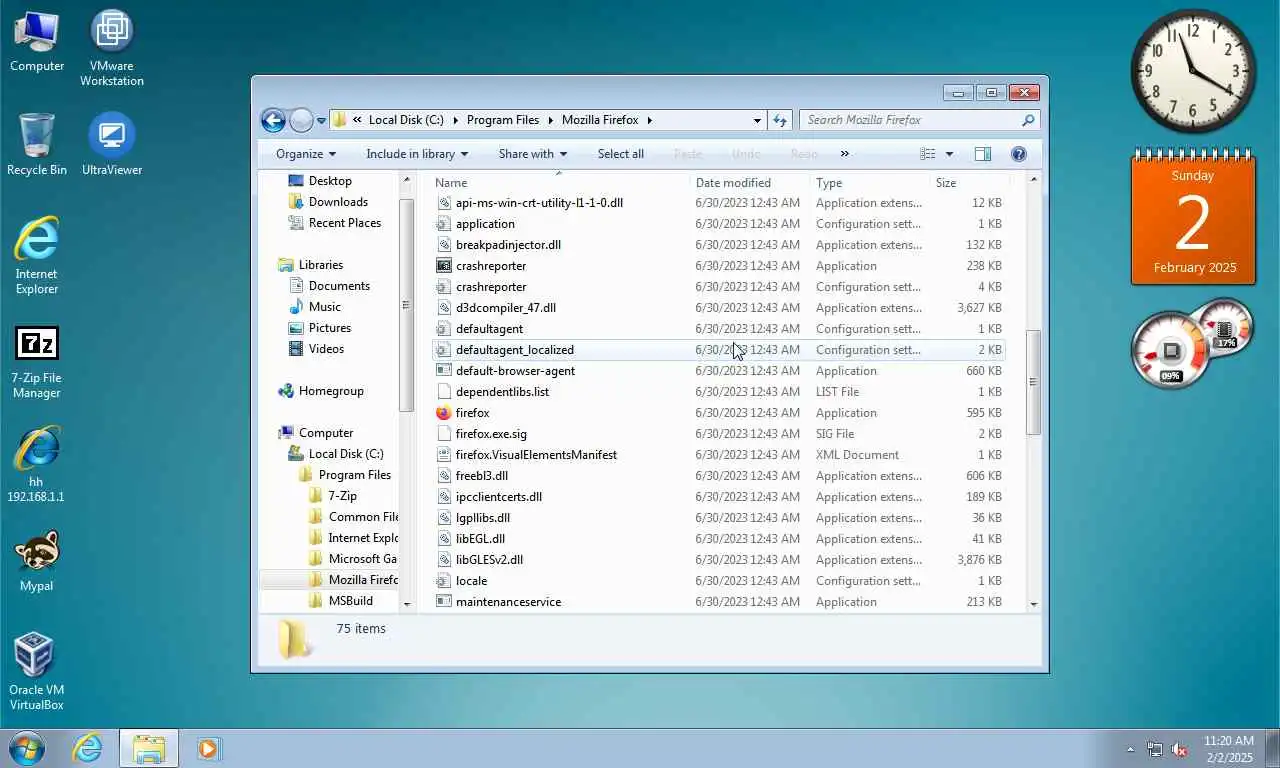Open the Organize menu
This screenshot has width=1280, height=768.
[x=306, y=154]
